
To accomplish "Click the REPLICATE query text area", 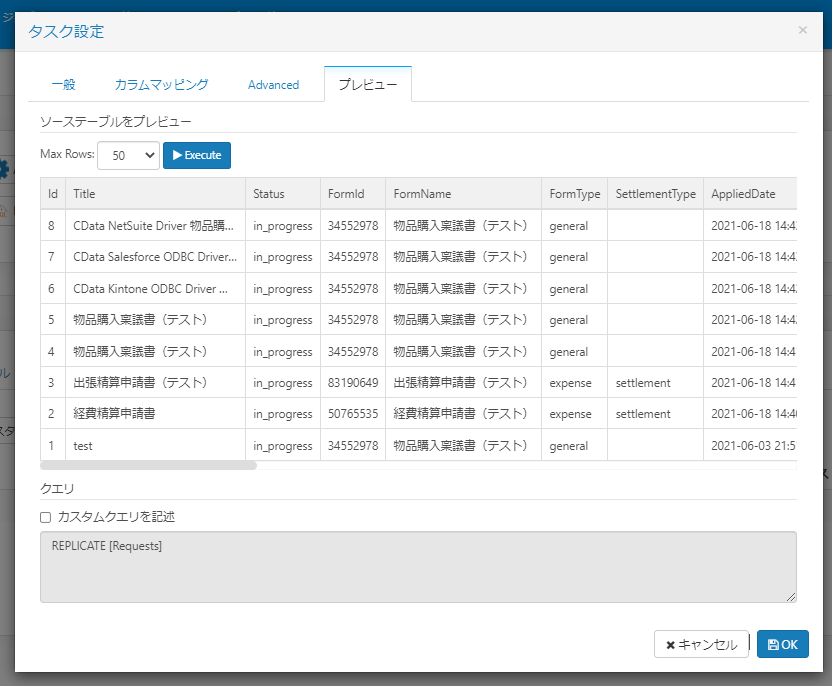I will pos(418,566).
